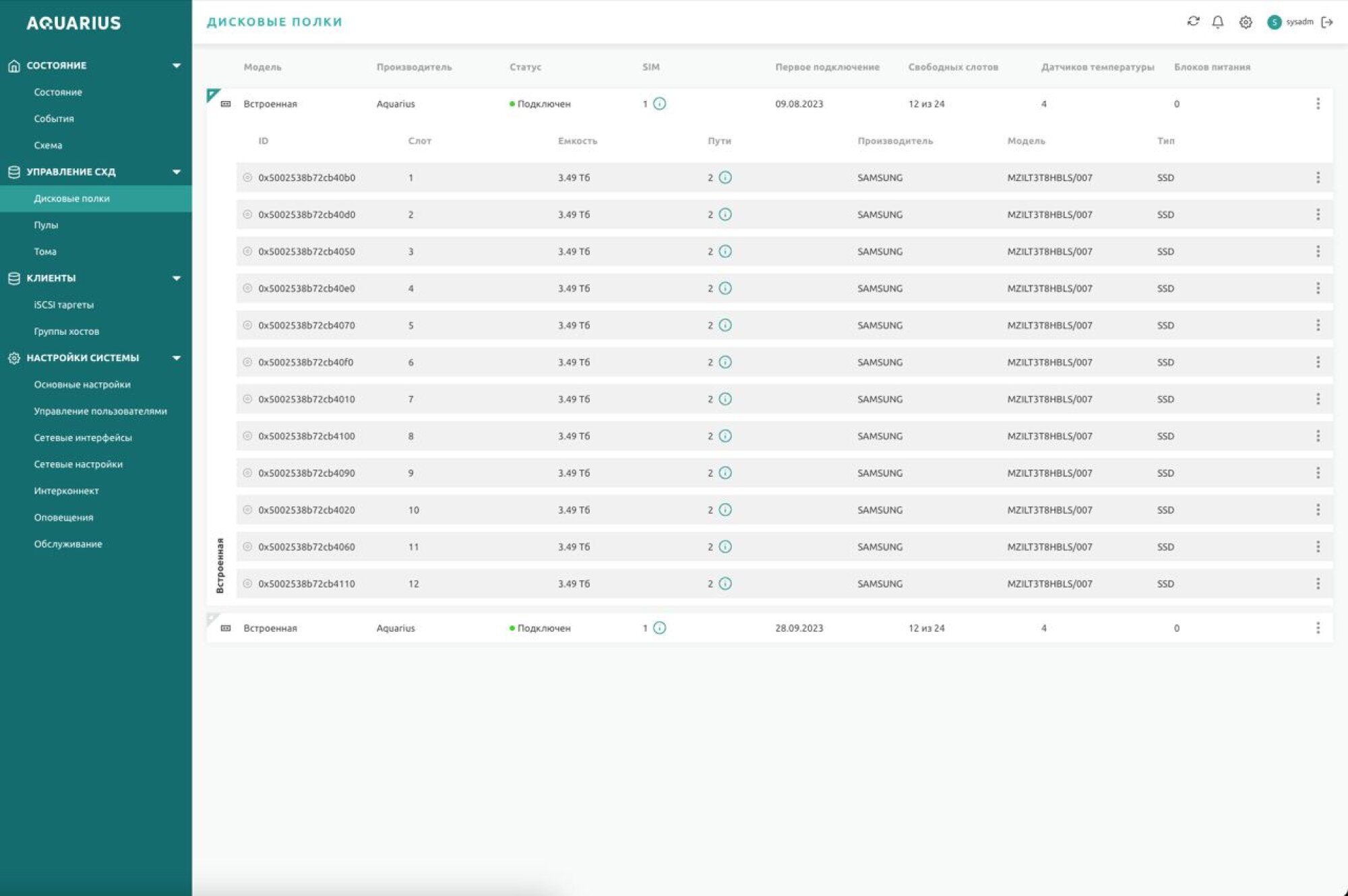Show paths info for disk in slot 6
1348x896 pixels.
pyautogui.click(x=725, y=362)
